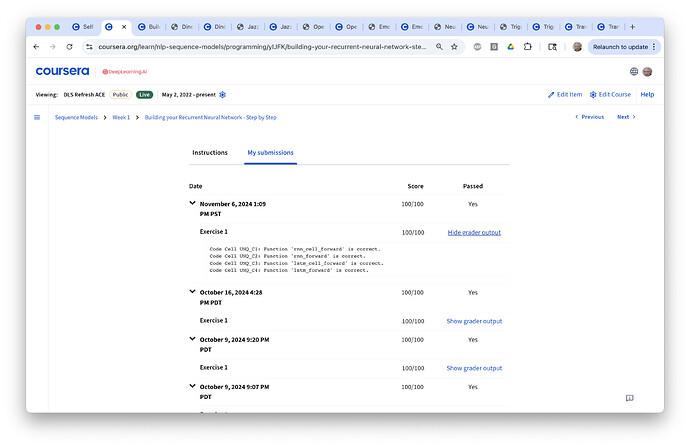Click the Public status badge
Image resolution: width=690 pixels, height=446 pixels.
point(120,95)
